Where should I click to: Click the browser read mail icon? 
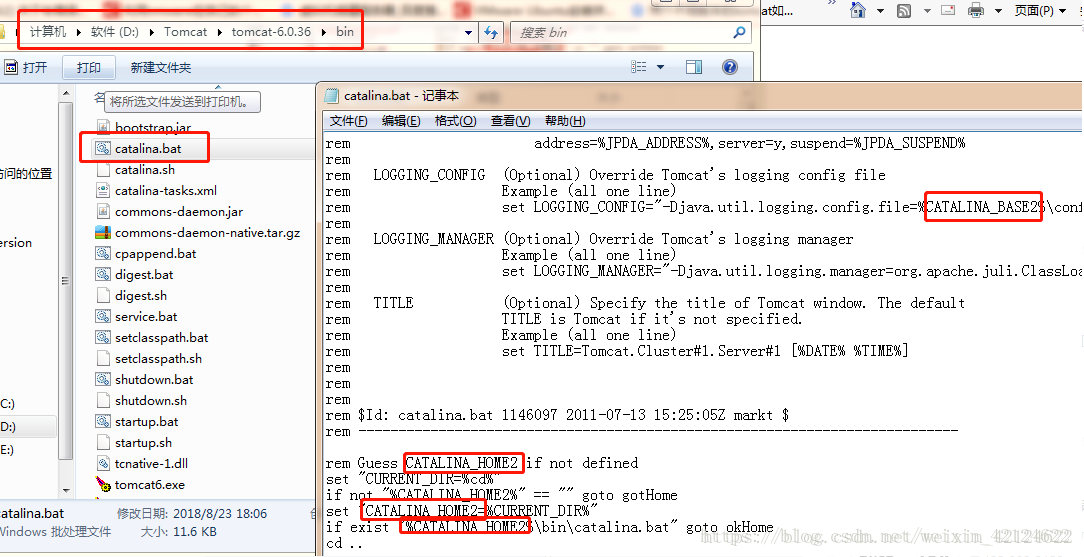point(948,10)
